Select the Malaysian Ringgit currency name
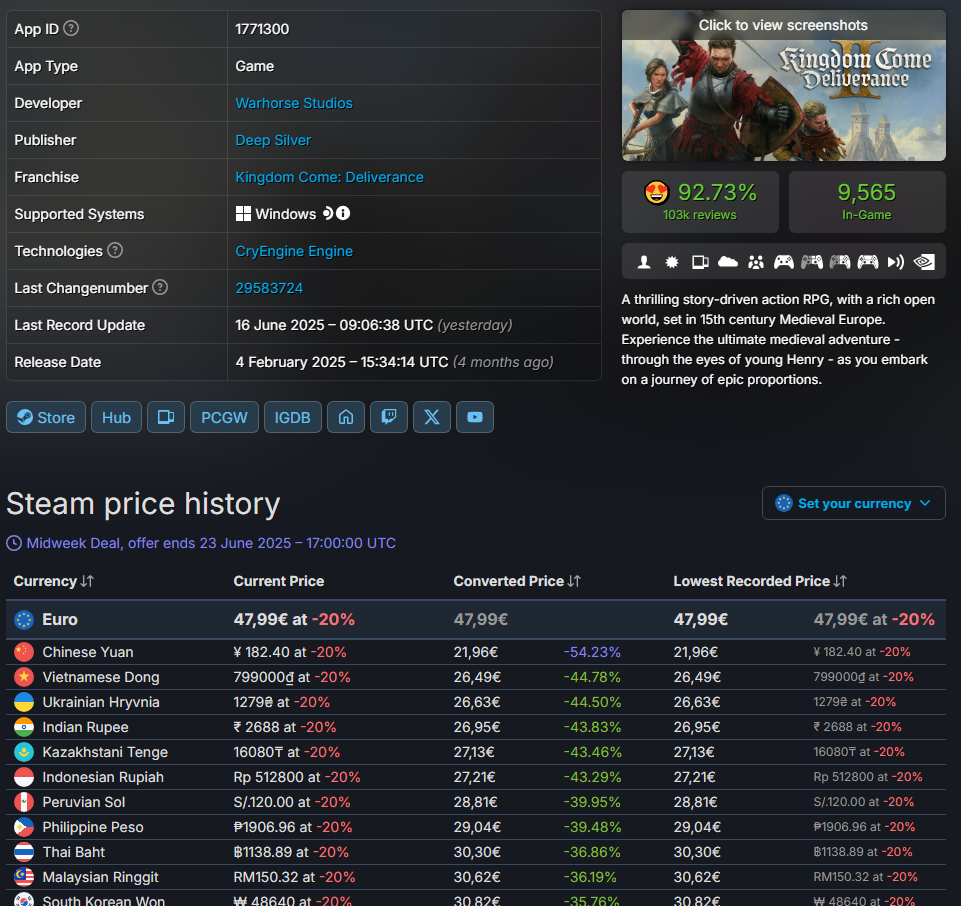The width and height of the screenshot is (961, 906). (x=101, y=877)
